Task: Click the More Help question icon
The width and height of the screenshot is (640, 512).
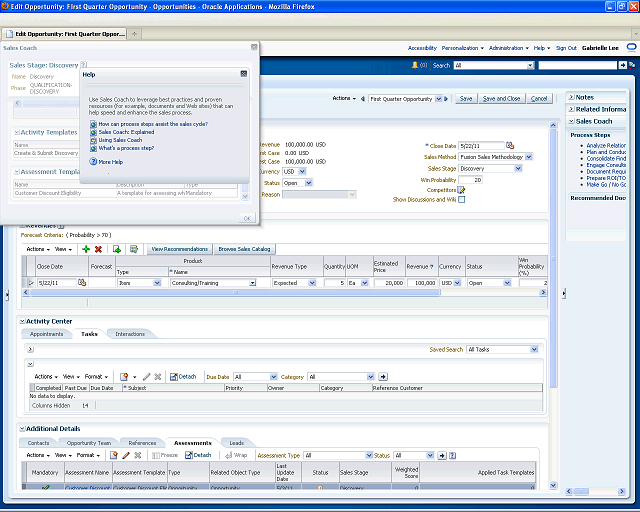Action: click(93, 162)
